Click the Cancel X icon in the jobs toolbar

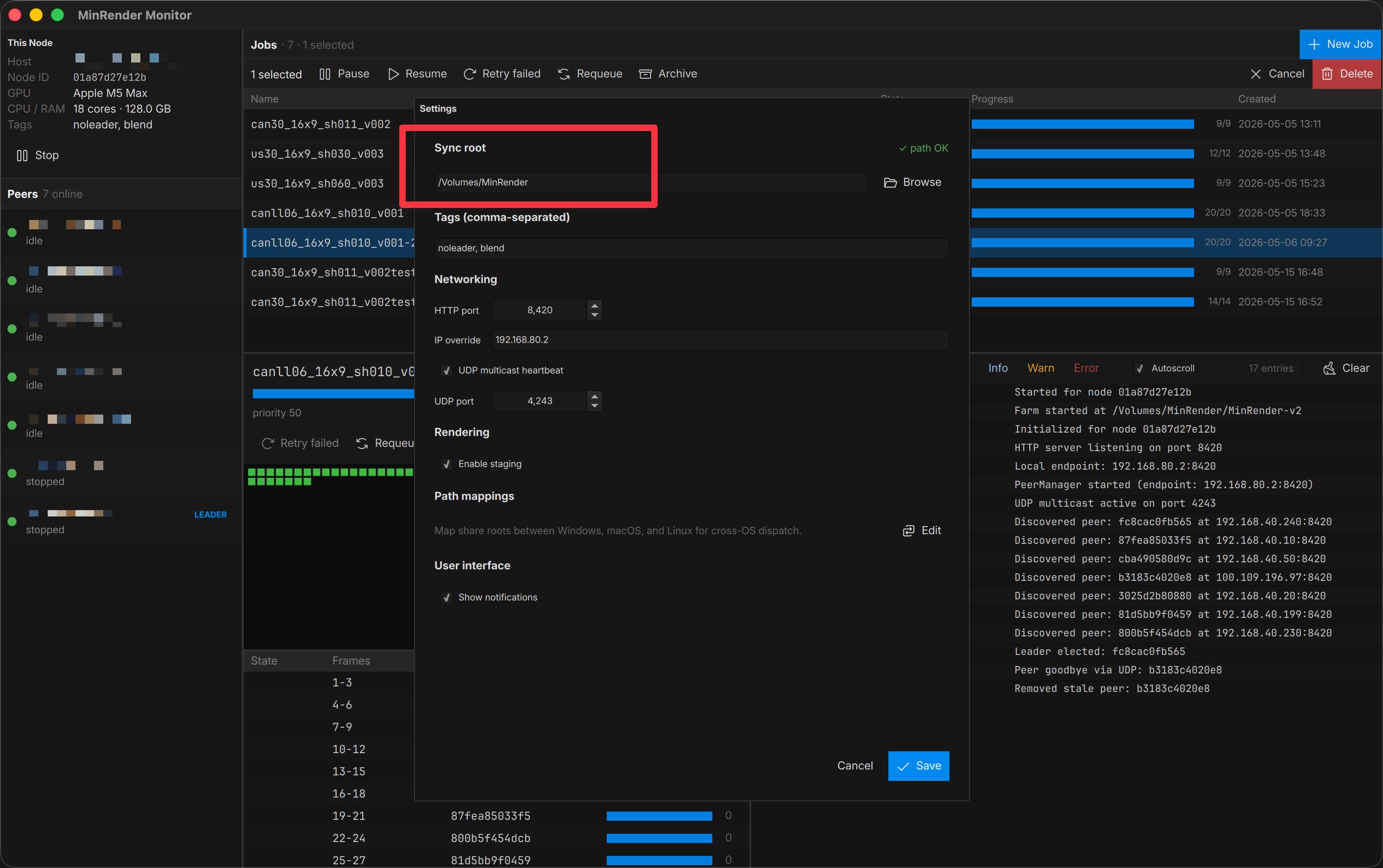click(x=1256, y=74)
